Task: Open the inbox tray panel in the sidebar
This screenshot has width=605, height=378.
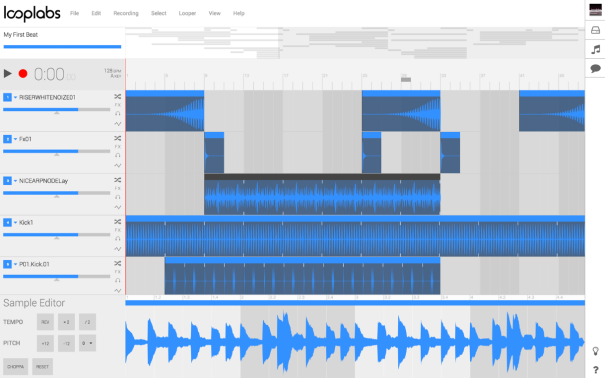Action: pyautogui.click(x=595, y=30)
